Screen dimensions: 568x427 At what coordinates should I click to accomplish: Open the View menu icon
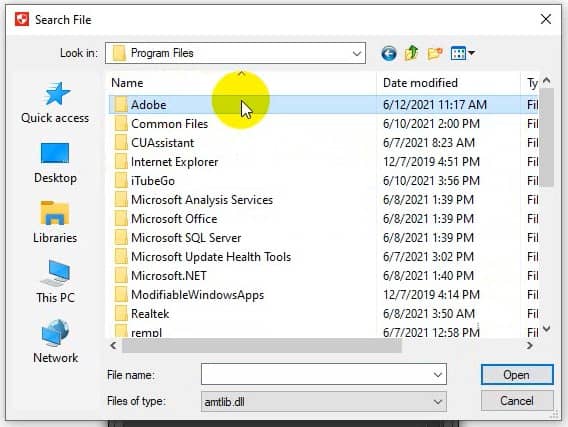462,54
